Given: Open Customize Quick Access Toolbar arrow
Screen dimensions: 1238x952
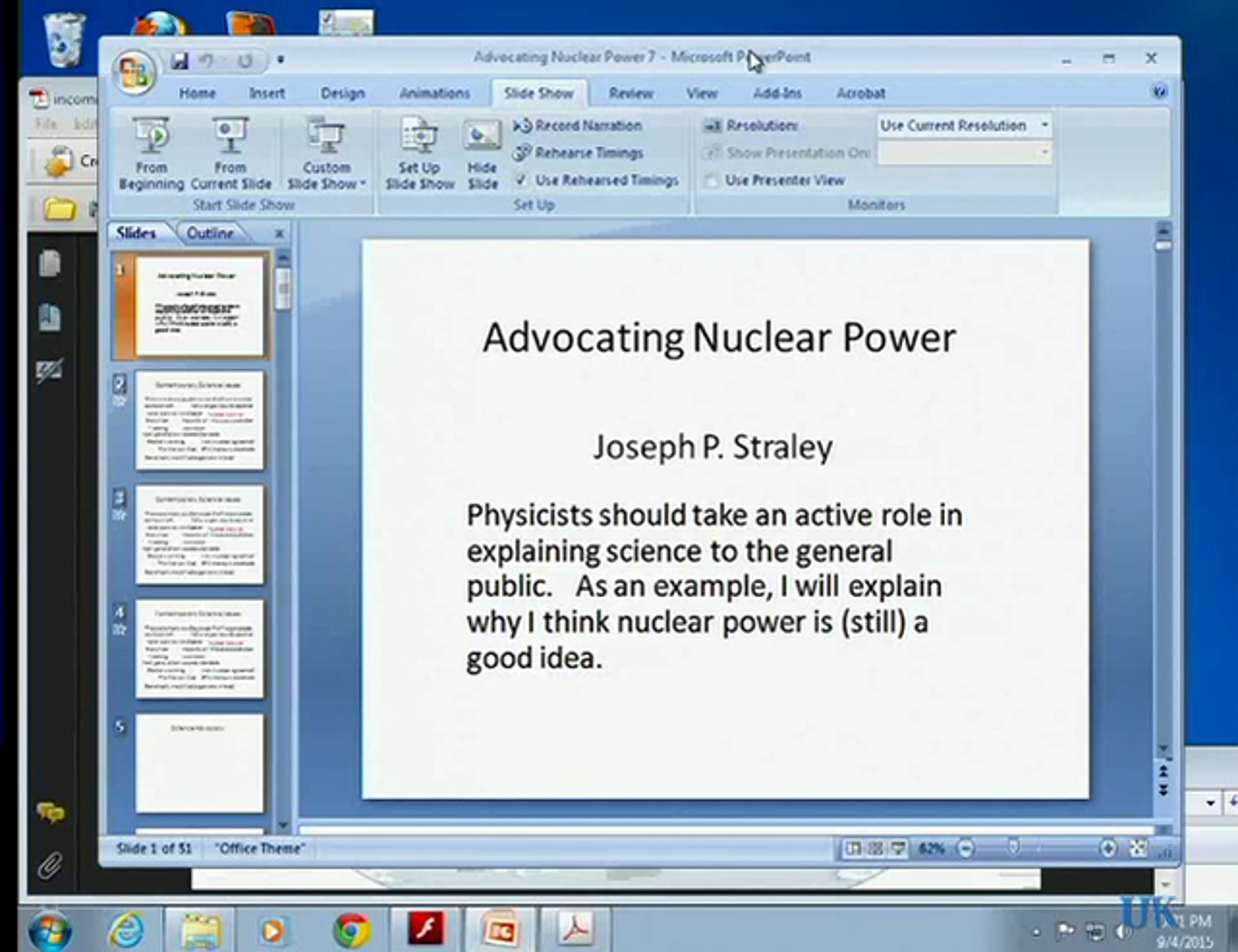Looking at the screenshot, I should tap(280, 59).
